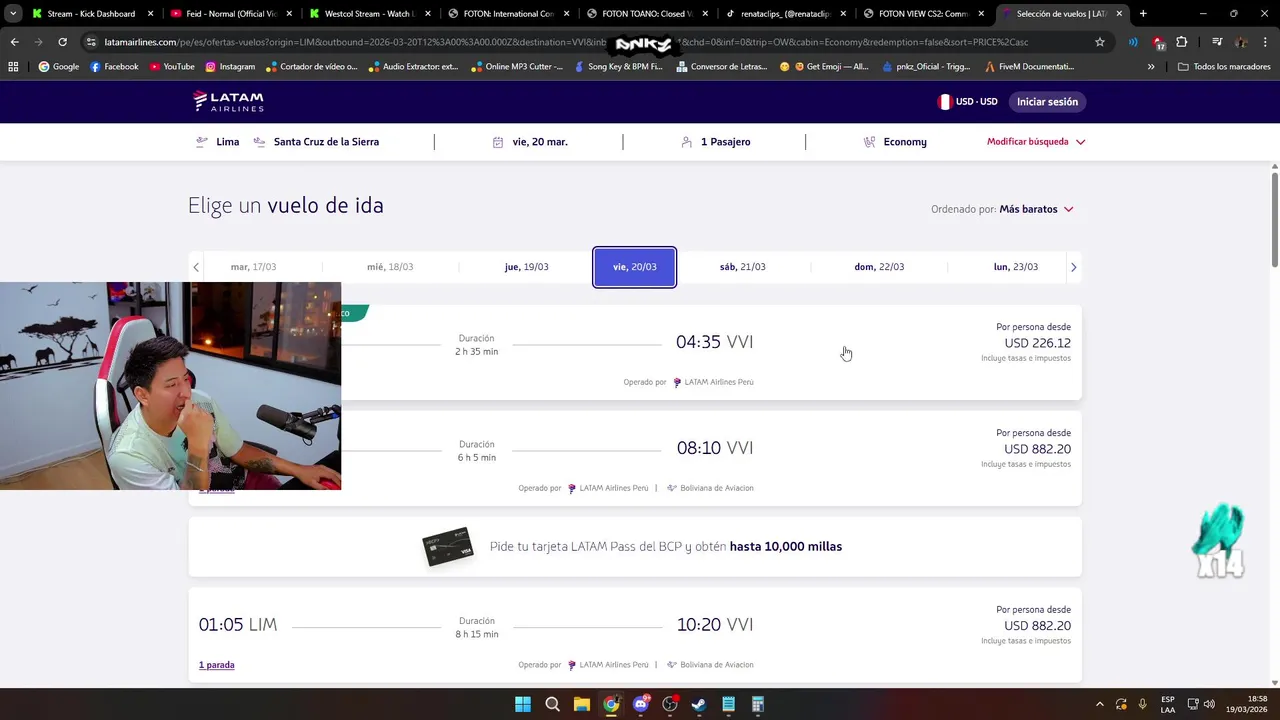Bookmark this page with star icon
The width and height of the screenshot is (1280, 720).
pos(1100,42)
